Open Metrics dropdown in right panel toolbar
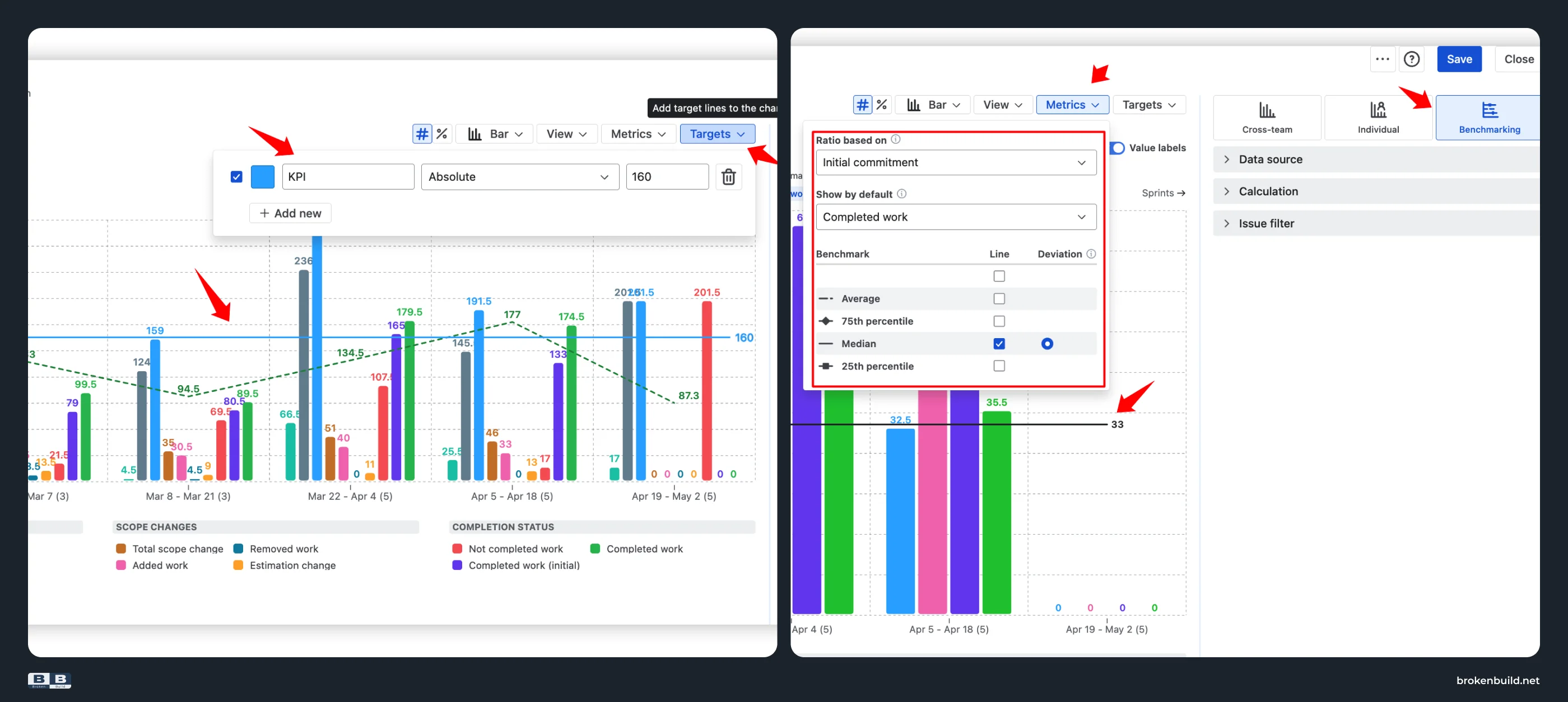1568x702 pixels. coord(1072,105)
